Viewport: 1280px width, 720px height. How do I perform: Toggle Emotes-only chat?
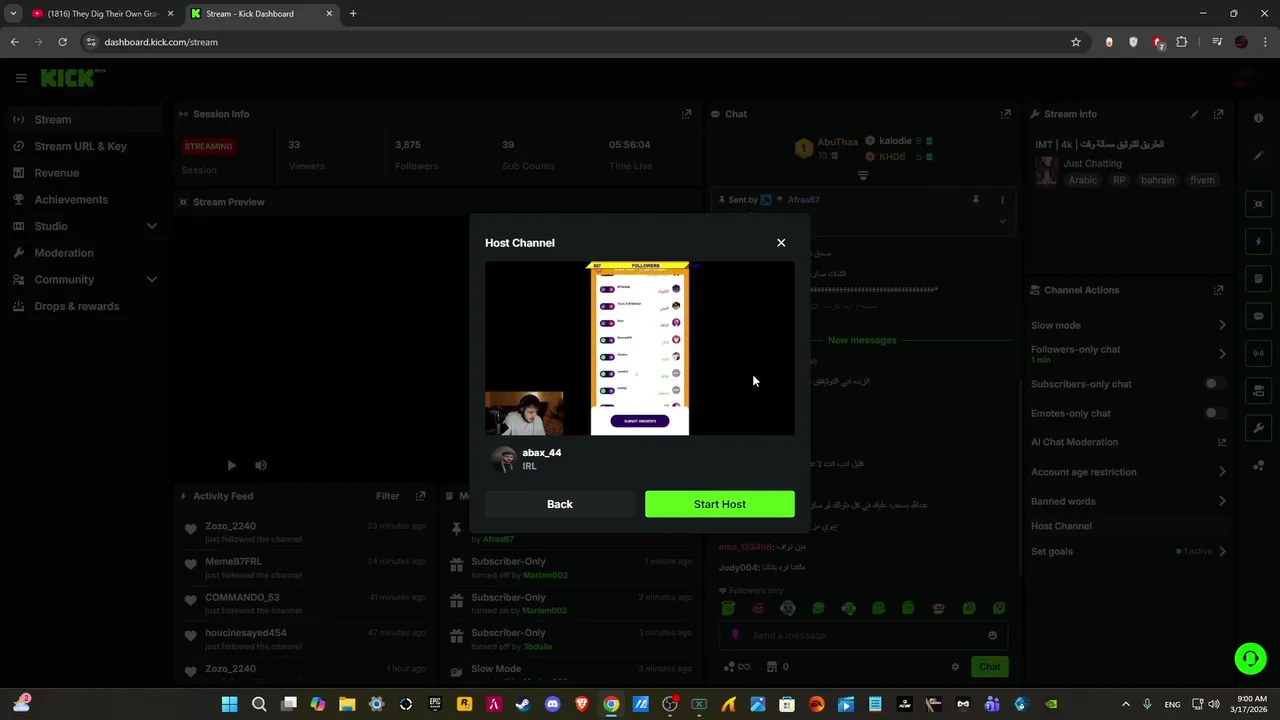1214,413
